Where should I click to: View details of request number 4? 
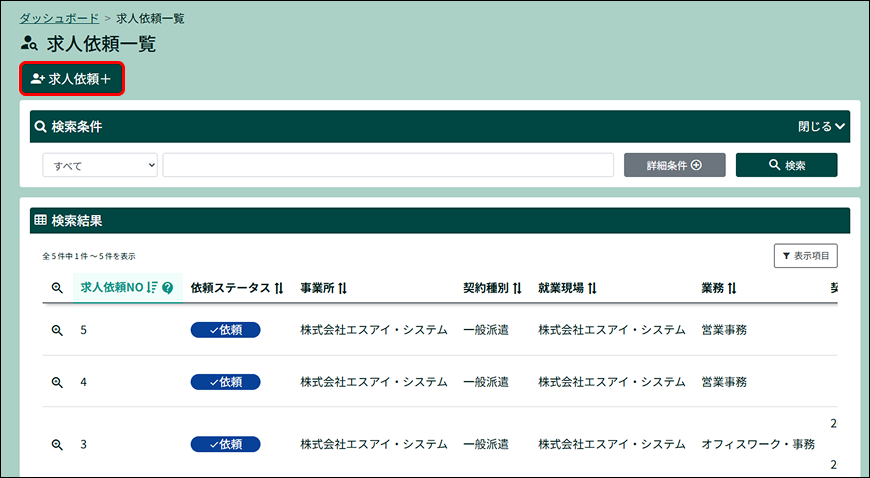pyautogui.click(x=57, y=382)
